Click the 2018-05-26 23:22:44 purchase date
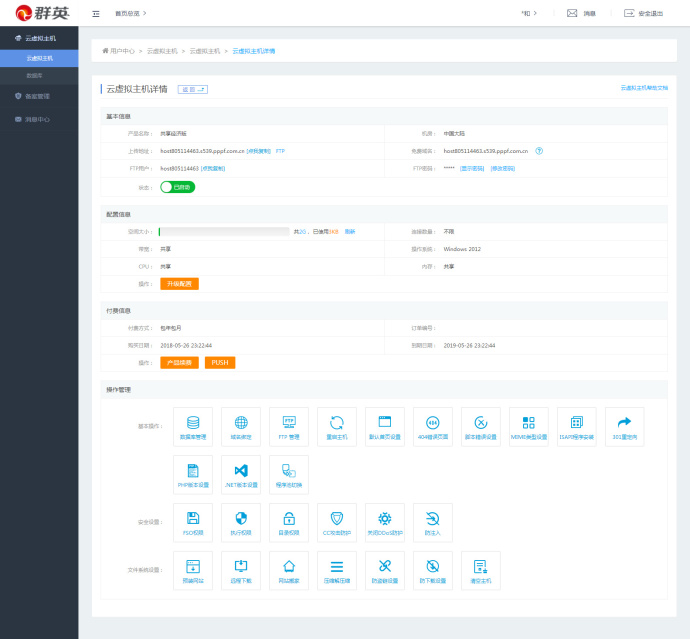The width and height of the screenshot is (690, 639). pyautogui.click(x=186, y=345)
